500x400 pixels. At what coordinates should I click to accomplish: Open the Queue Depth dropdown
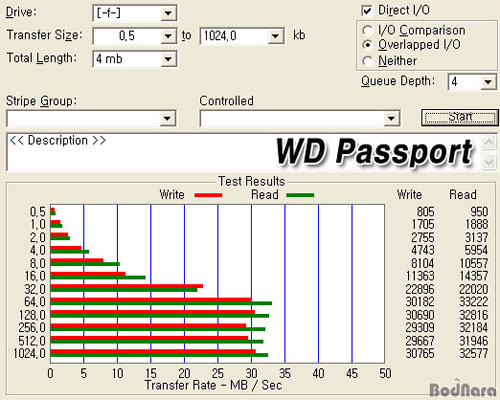click(488, 82)
